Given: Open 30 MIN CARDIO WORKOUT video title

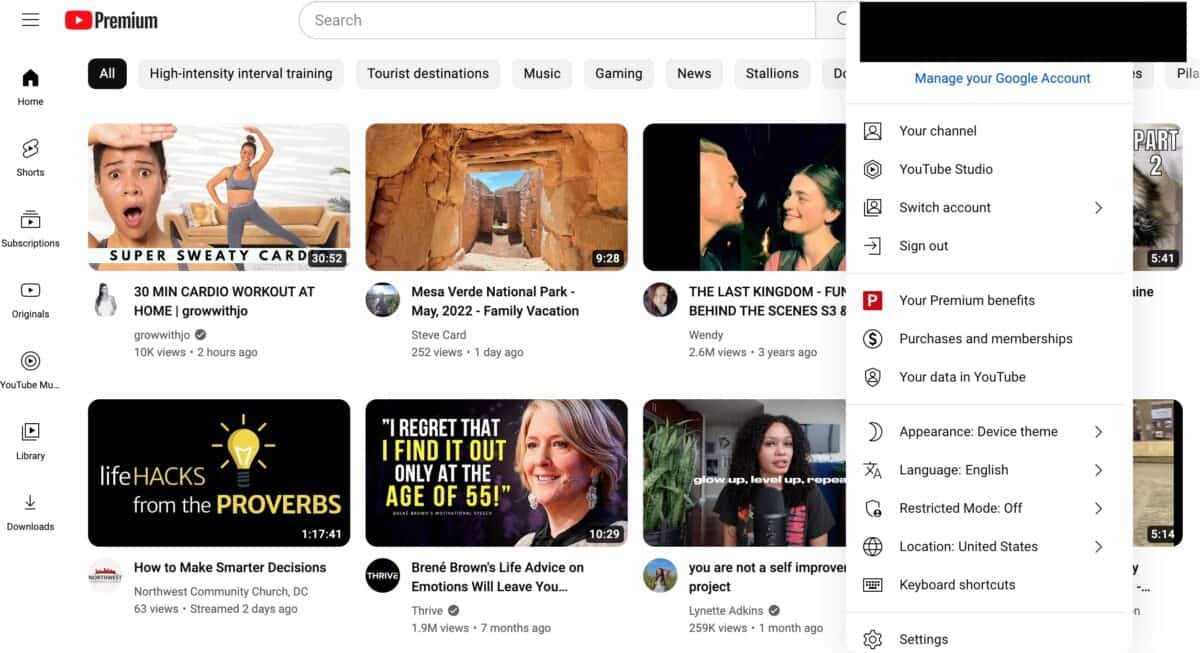Looking at the screenshot, I should point(224,301).
